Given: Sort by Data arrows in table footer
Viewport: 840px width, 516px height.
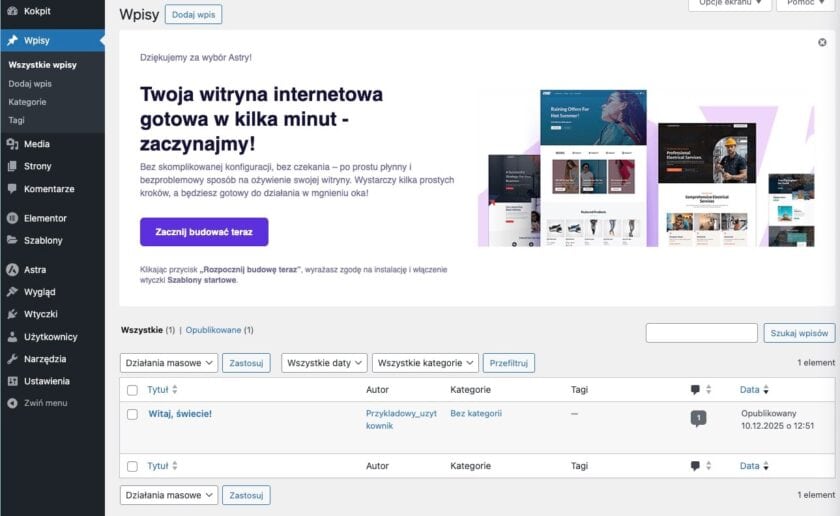Looking at the screenshot, I should 766,466.
